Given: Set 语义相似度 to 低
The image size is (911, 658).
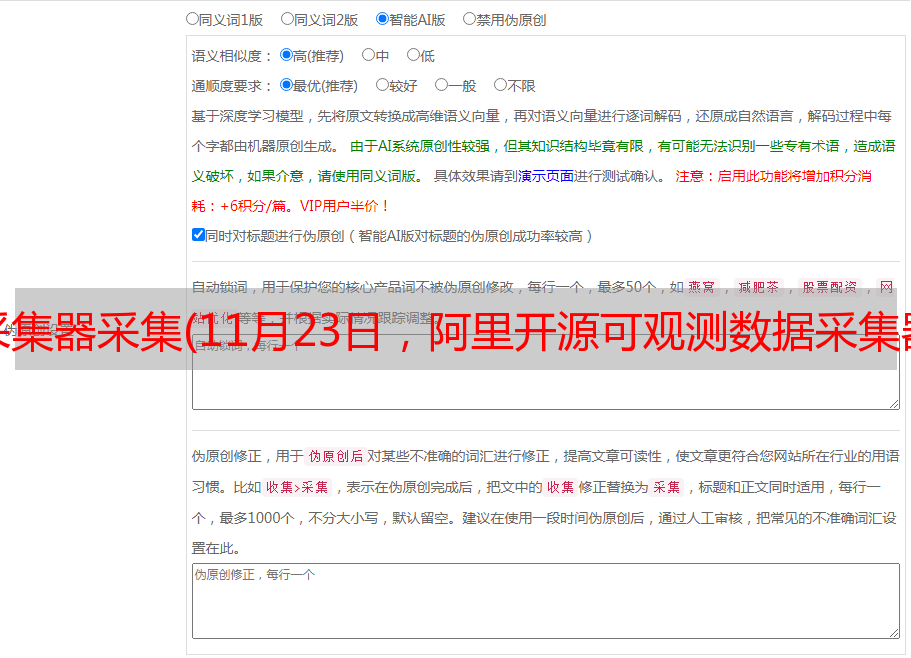Looking at the screenshot, I should [x=413, y=55].
